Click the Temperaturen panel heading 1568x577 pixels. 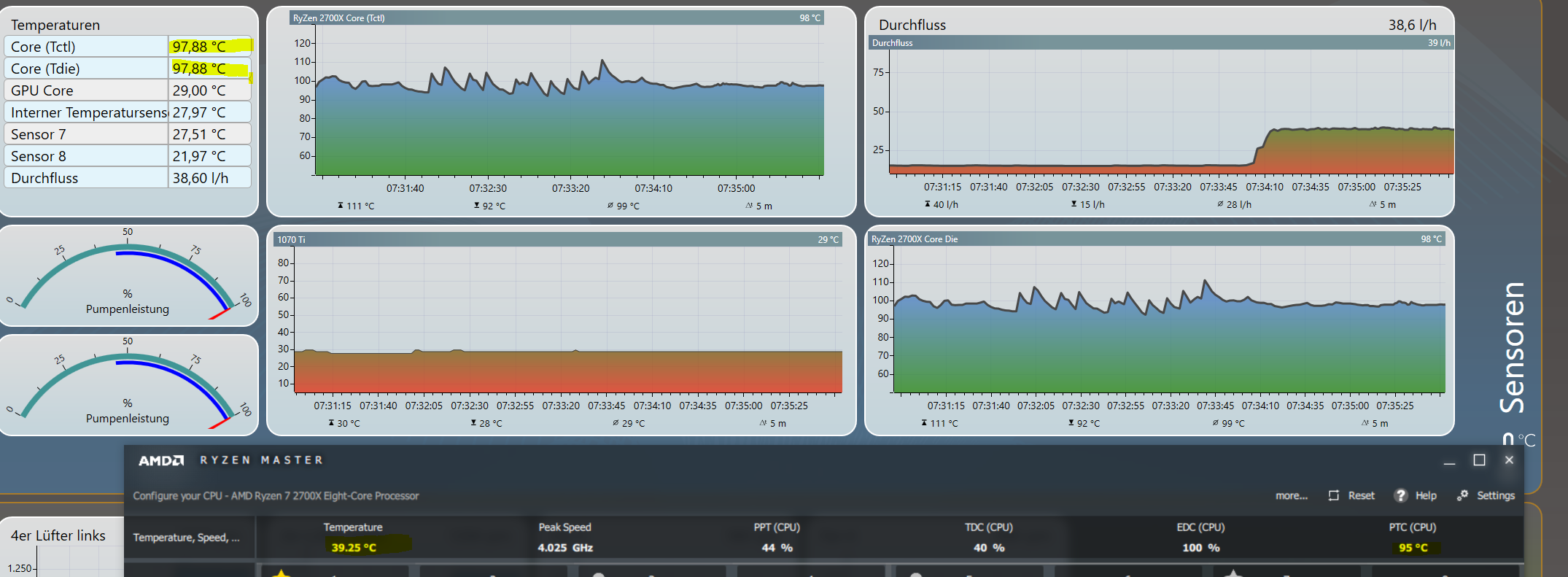coord(55,25)
